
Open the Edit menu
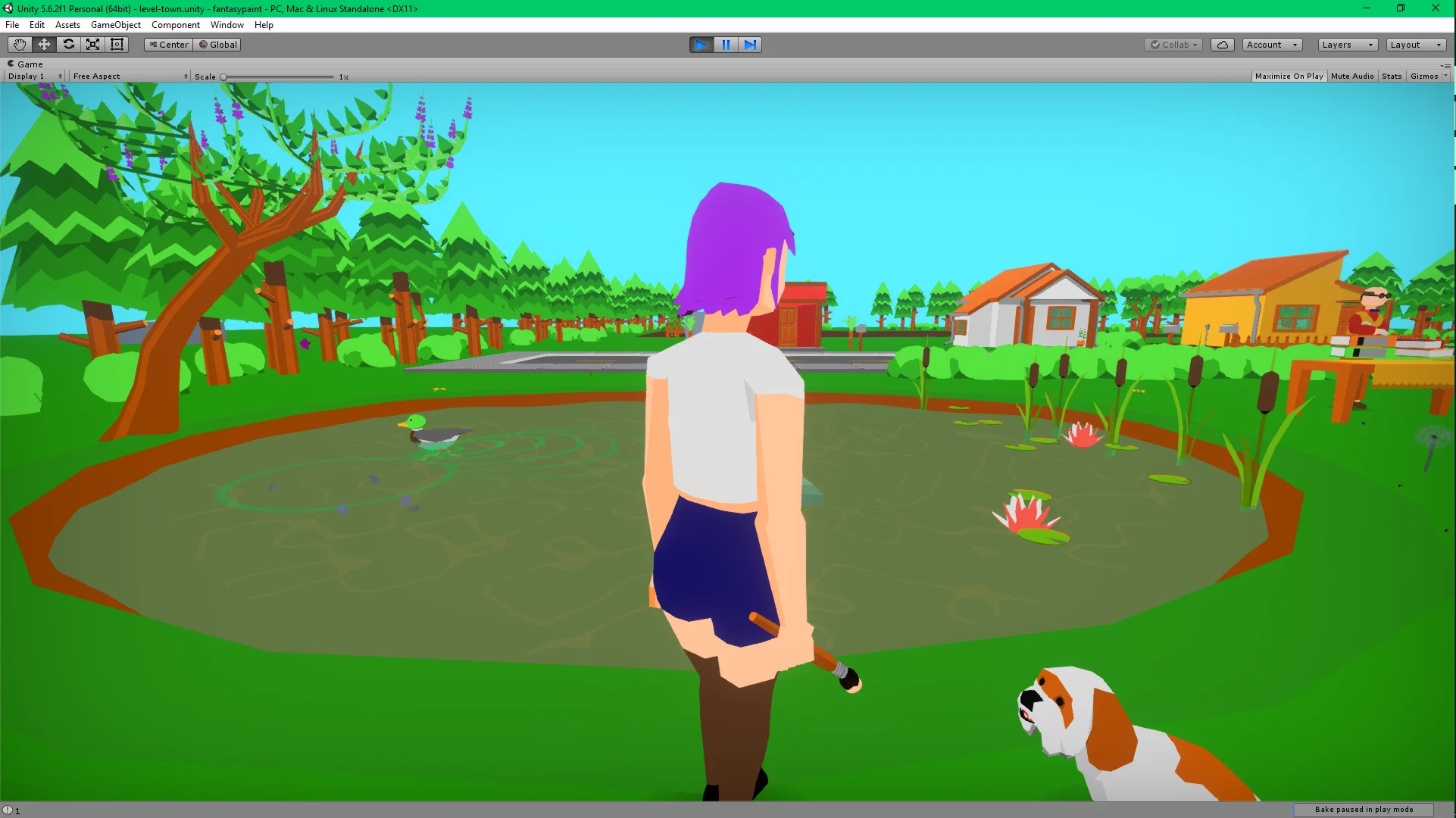point(37,25)
